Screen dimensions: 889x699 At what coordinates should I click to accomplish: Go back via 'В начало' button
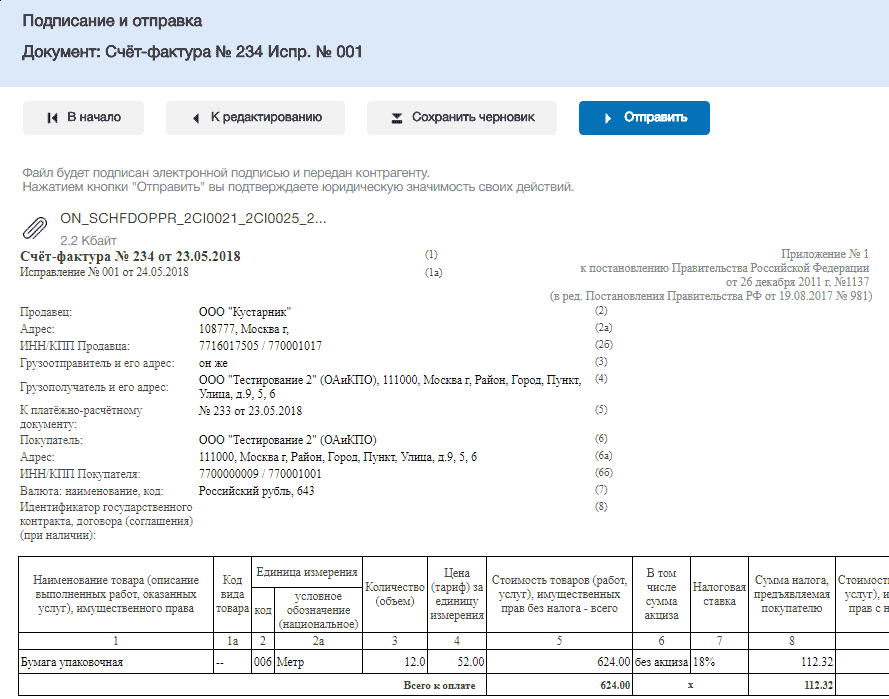coord(83,118)
